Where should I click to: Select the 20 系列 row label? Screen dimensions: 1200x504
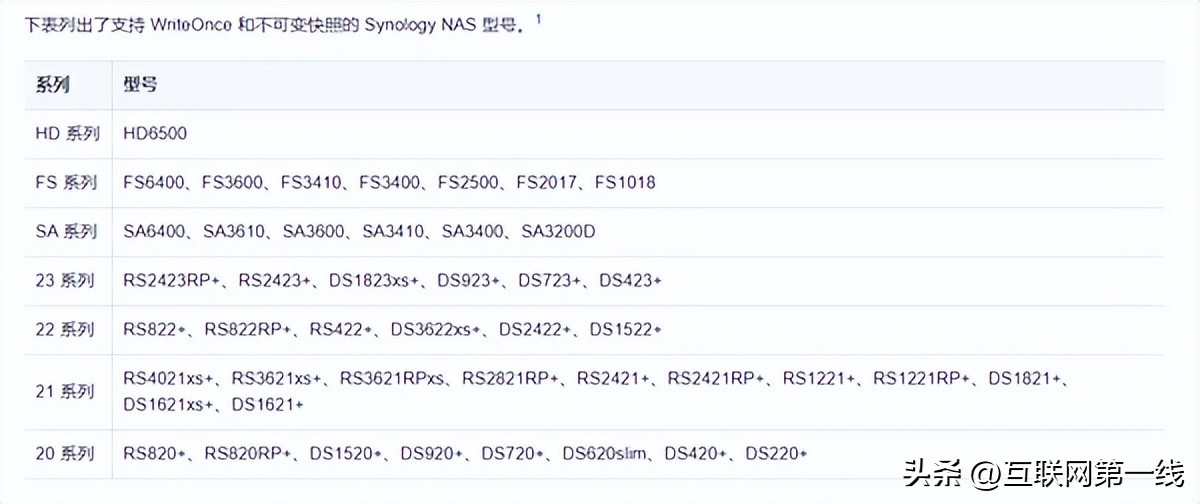pyautogui.click(x=65, y=453)
